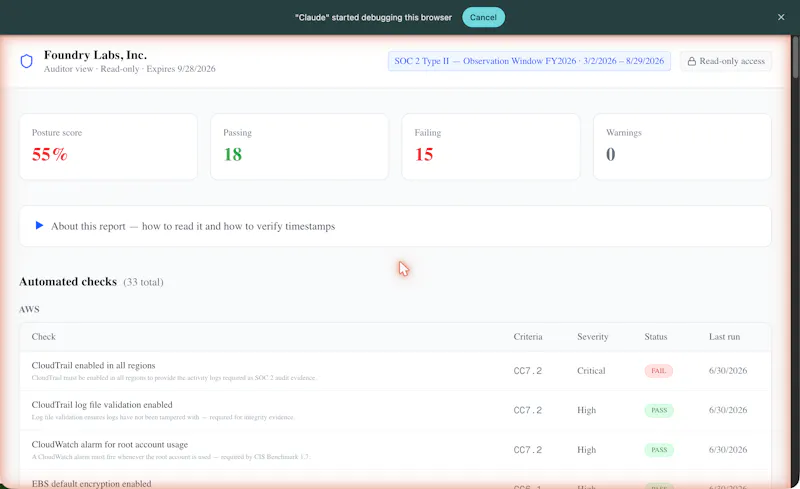Dismiss the debugging banner with the X
Image resolution: width=800 pixels, height=489 pixels.
[x=781, y=17]
